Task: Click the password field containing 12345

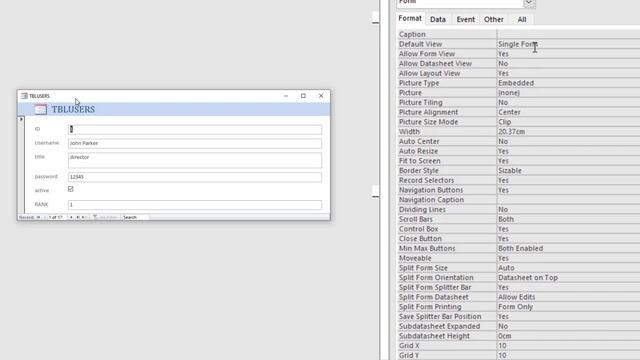Action: 195,177
